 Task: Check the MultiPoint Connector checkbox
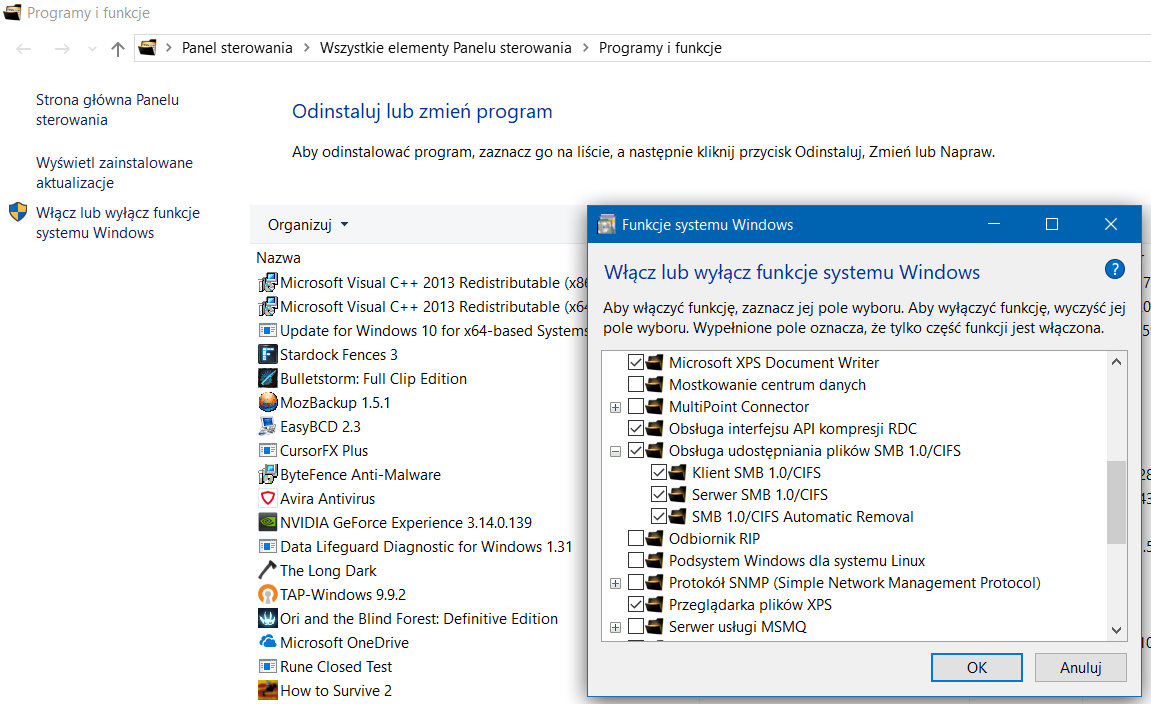[x=636, y=407]
